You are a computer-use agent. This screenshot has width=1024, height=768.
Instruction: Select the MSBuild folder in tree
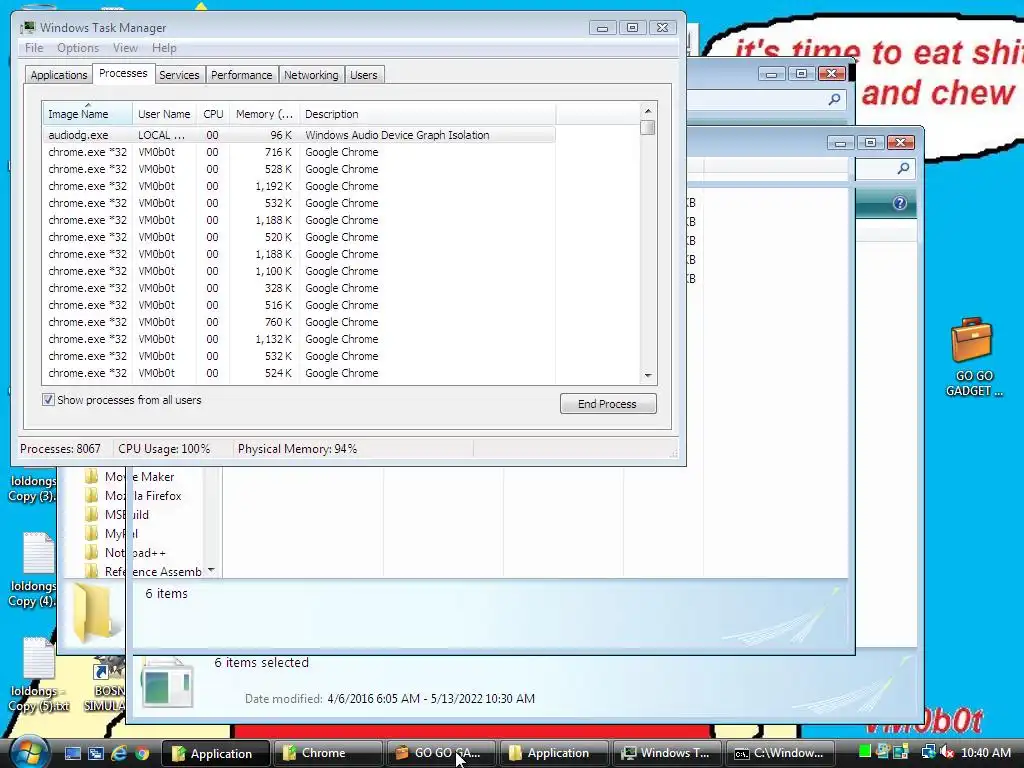click(127, 515)
